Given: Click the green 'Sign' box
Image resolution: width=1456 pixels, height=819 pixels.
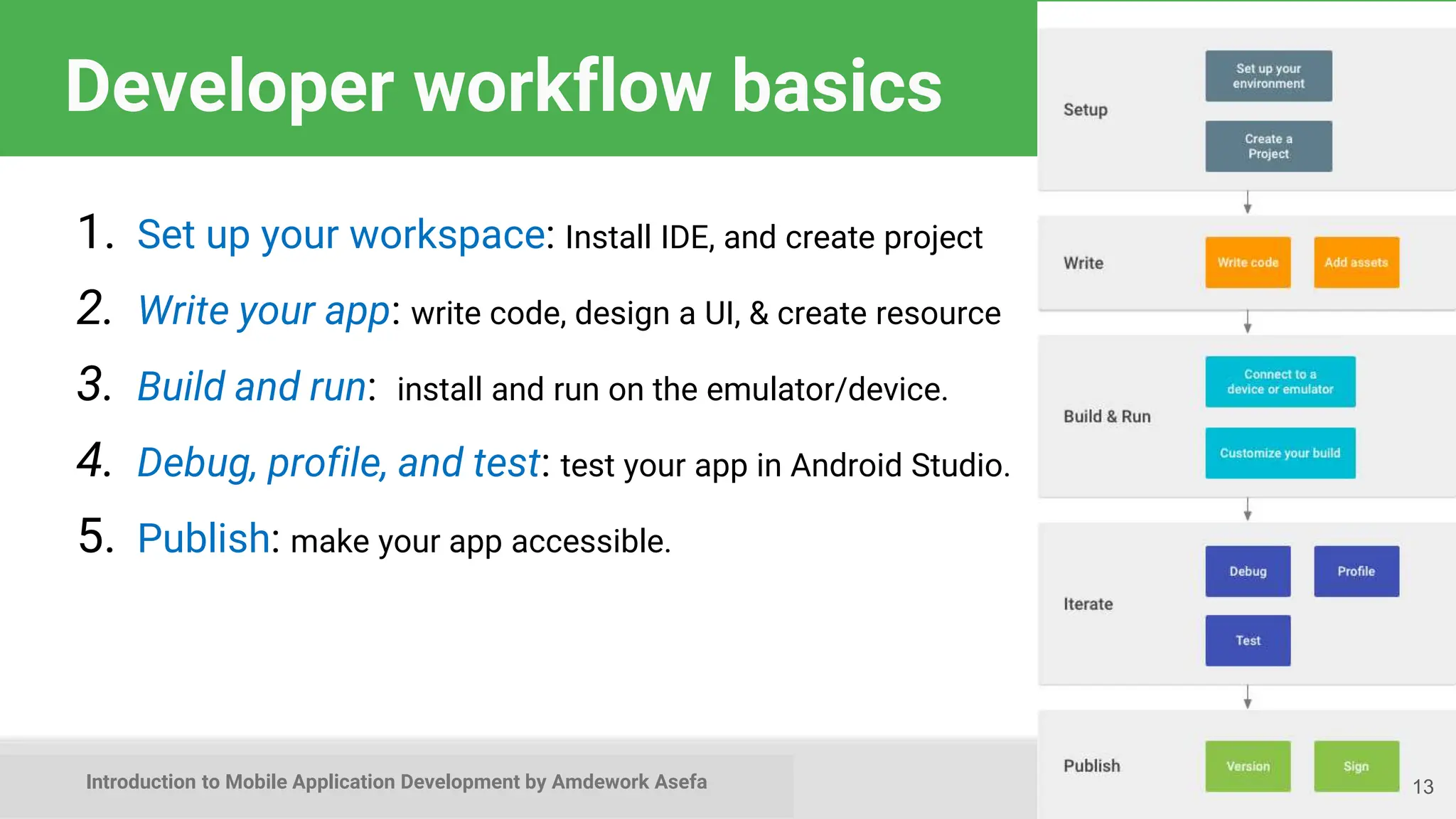Looking at the screenshot, I should [x=1356, y=766].
